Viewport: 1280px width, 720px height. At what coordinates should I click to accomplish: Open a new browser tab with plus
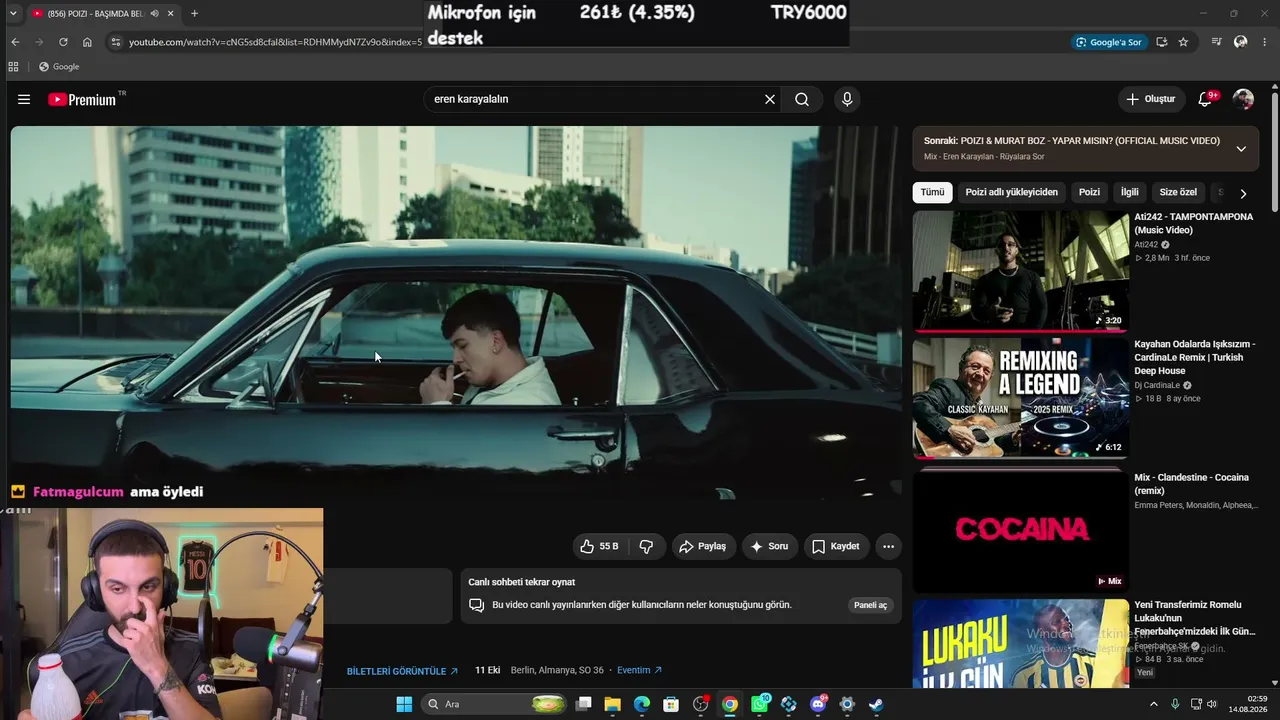(194, 14)
